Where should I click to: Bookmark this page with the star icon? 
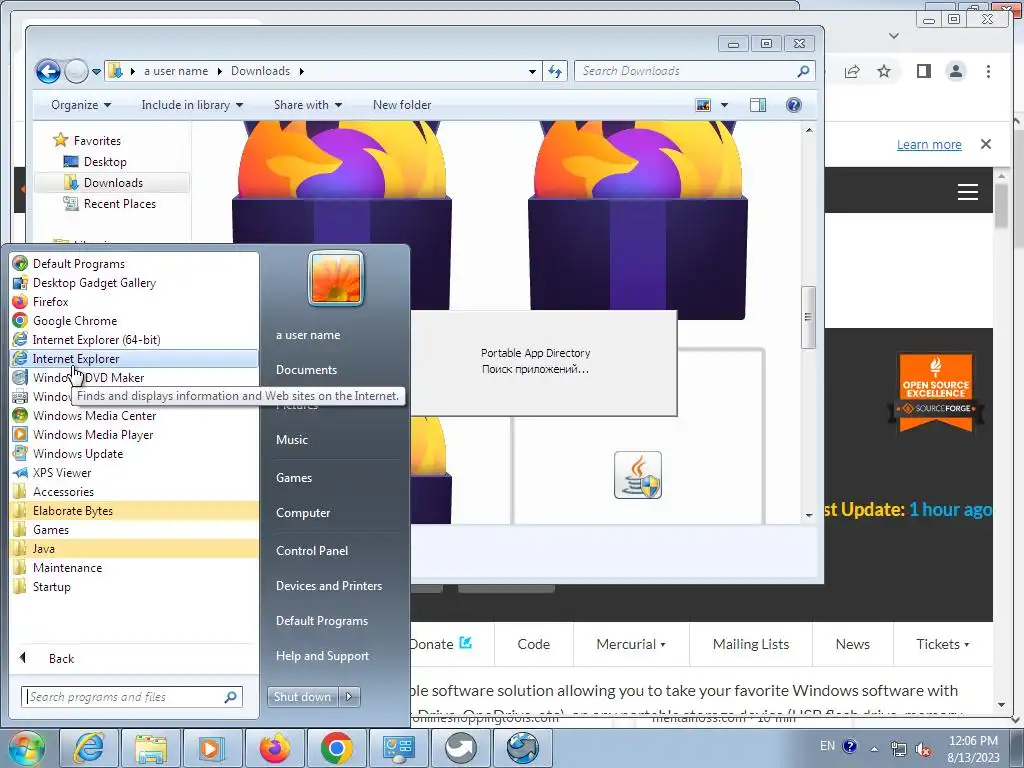(884, 71)
